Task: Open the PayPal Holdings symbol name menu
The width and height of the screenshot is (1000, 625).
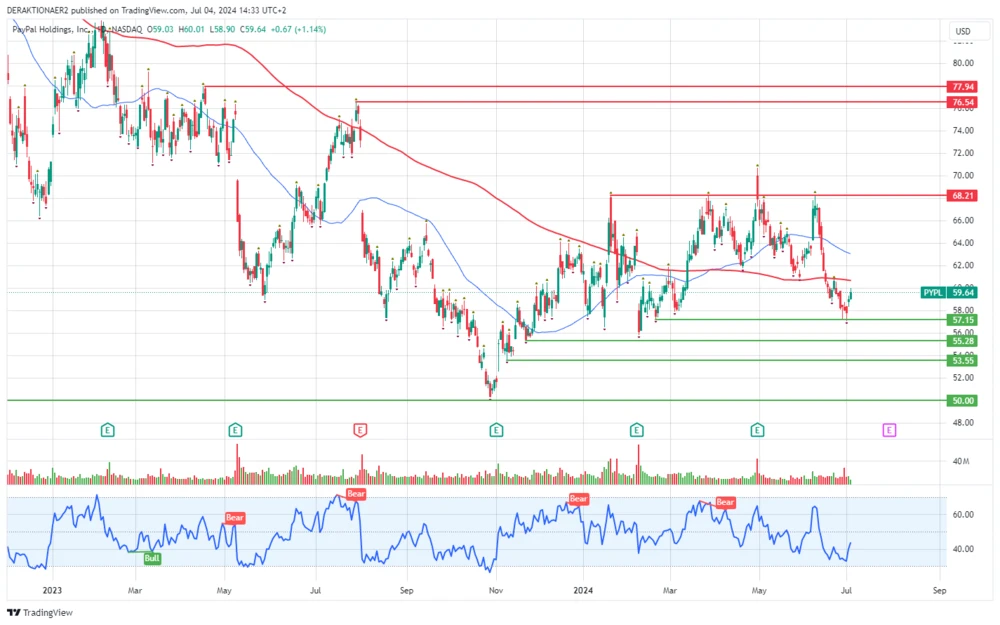Action: 48,30
